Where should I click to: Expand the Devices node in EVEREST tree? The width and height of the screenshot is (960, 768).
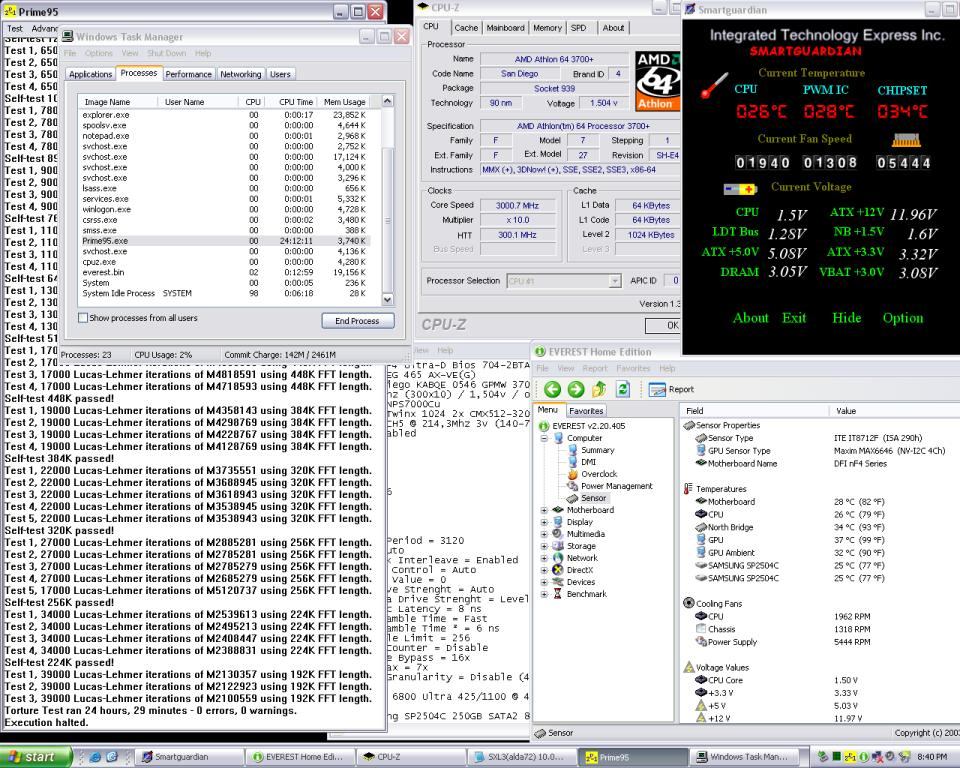click(544, 582)
